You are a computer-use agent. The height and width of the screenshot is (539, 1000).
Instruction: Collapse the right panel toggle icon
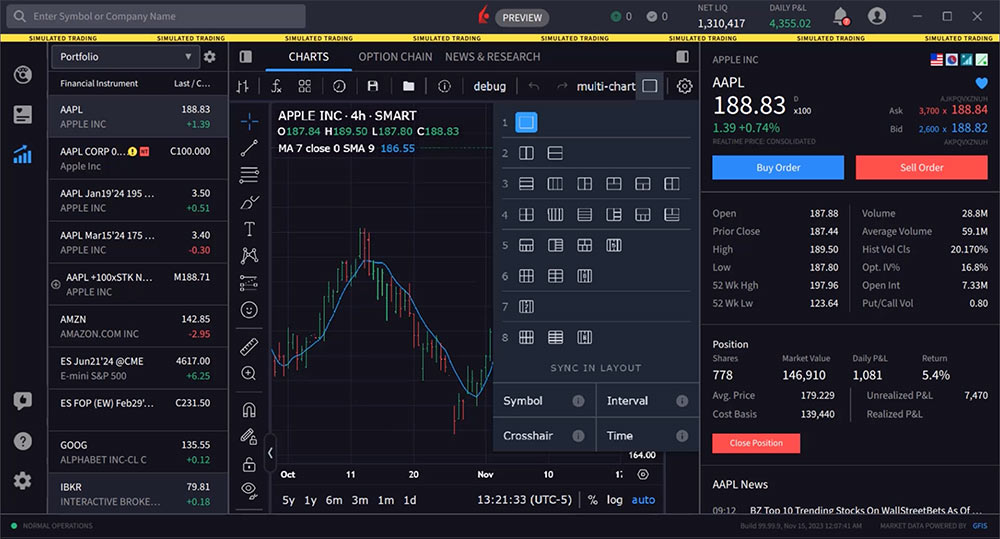pos(682,57)
